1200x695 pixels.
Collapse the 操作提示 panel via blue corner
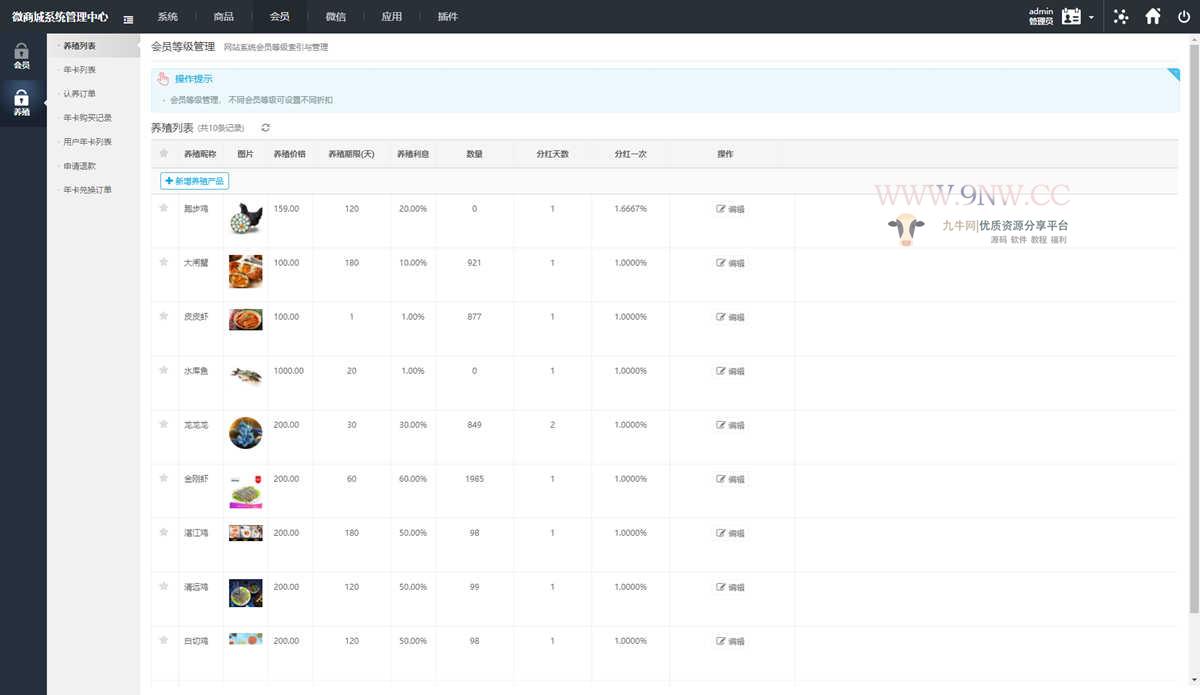(x=1173, y=74)
